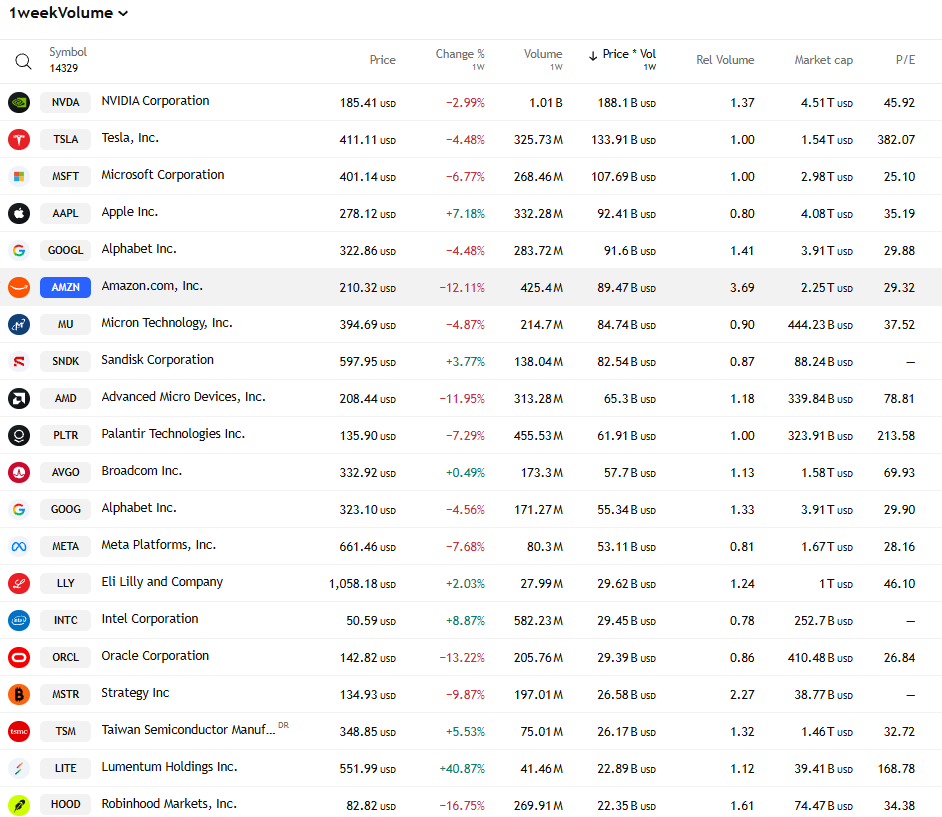
Task: Click the Lumentum logo icon
Action: 19,768
